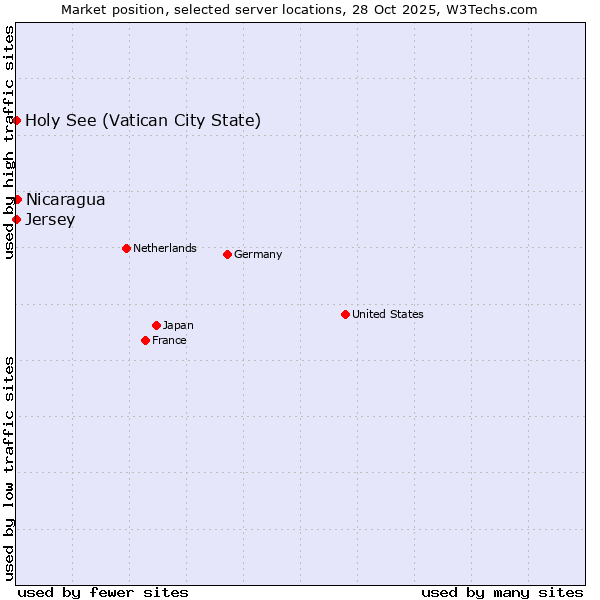
Task: Click the 'United States' label
Action: pyautogui.click(x=387, y=314)
